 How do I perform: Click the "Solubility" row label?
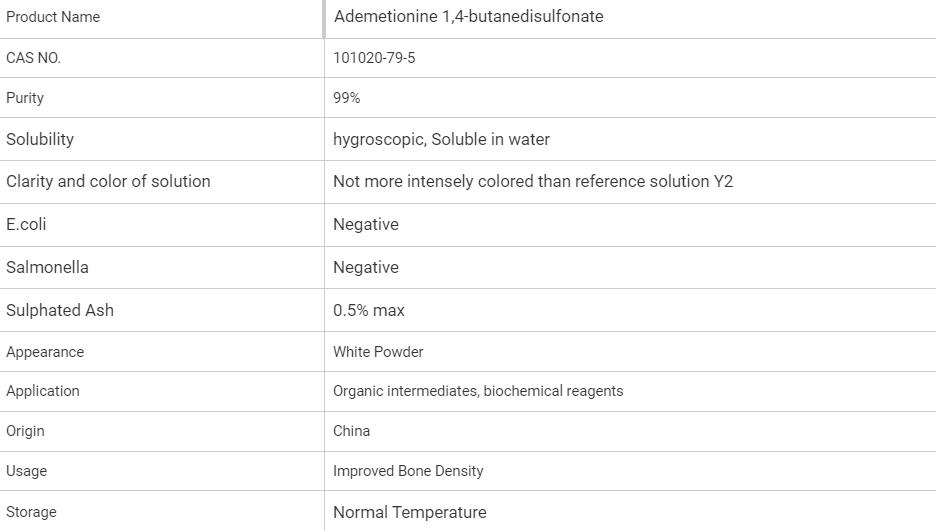[40, 139]
